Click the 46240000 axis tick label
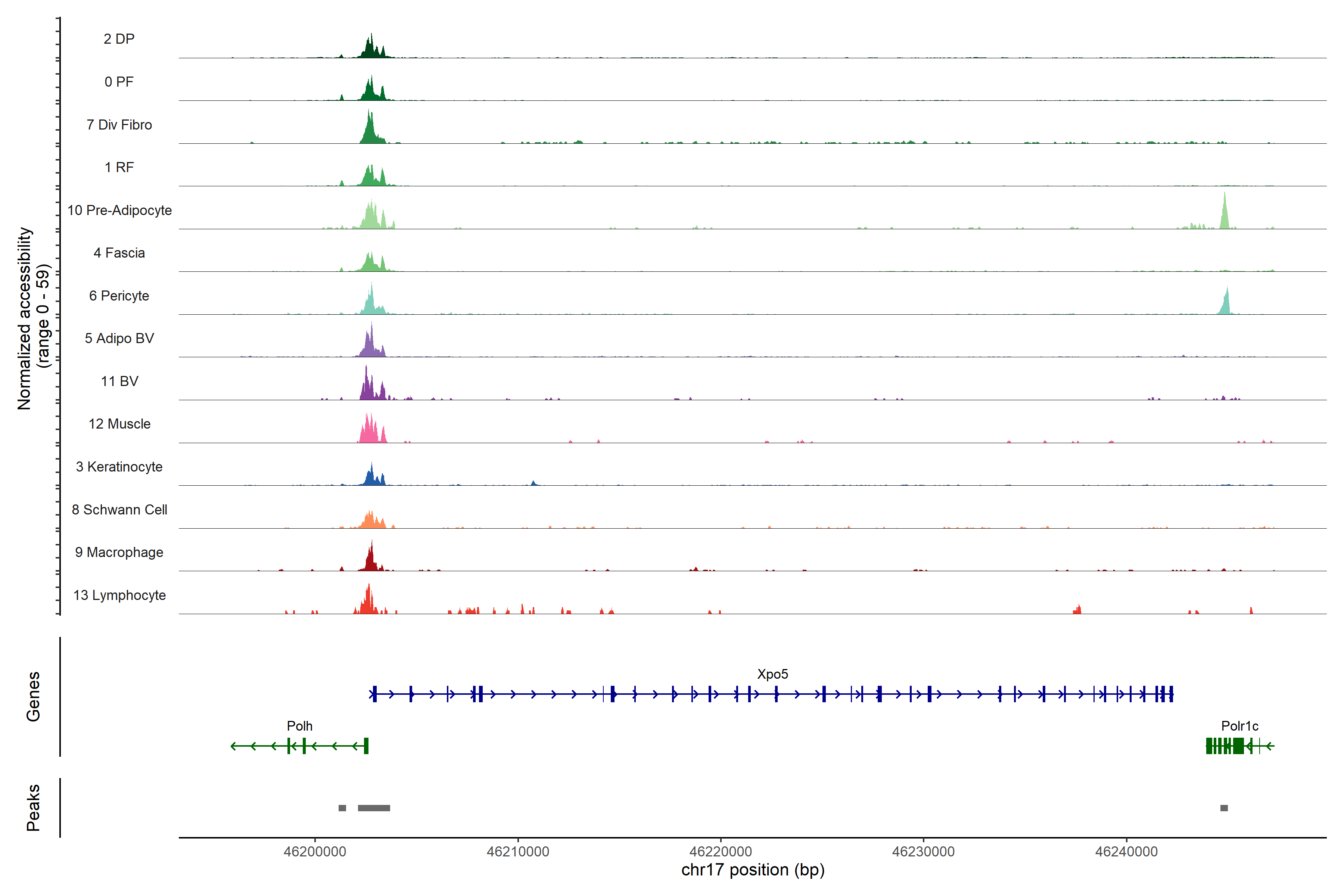Viewport: 1344px width, 896px height. 1126,852
